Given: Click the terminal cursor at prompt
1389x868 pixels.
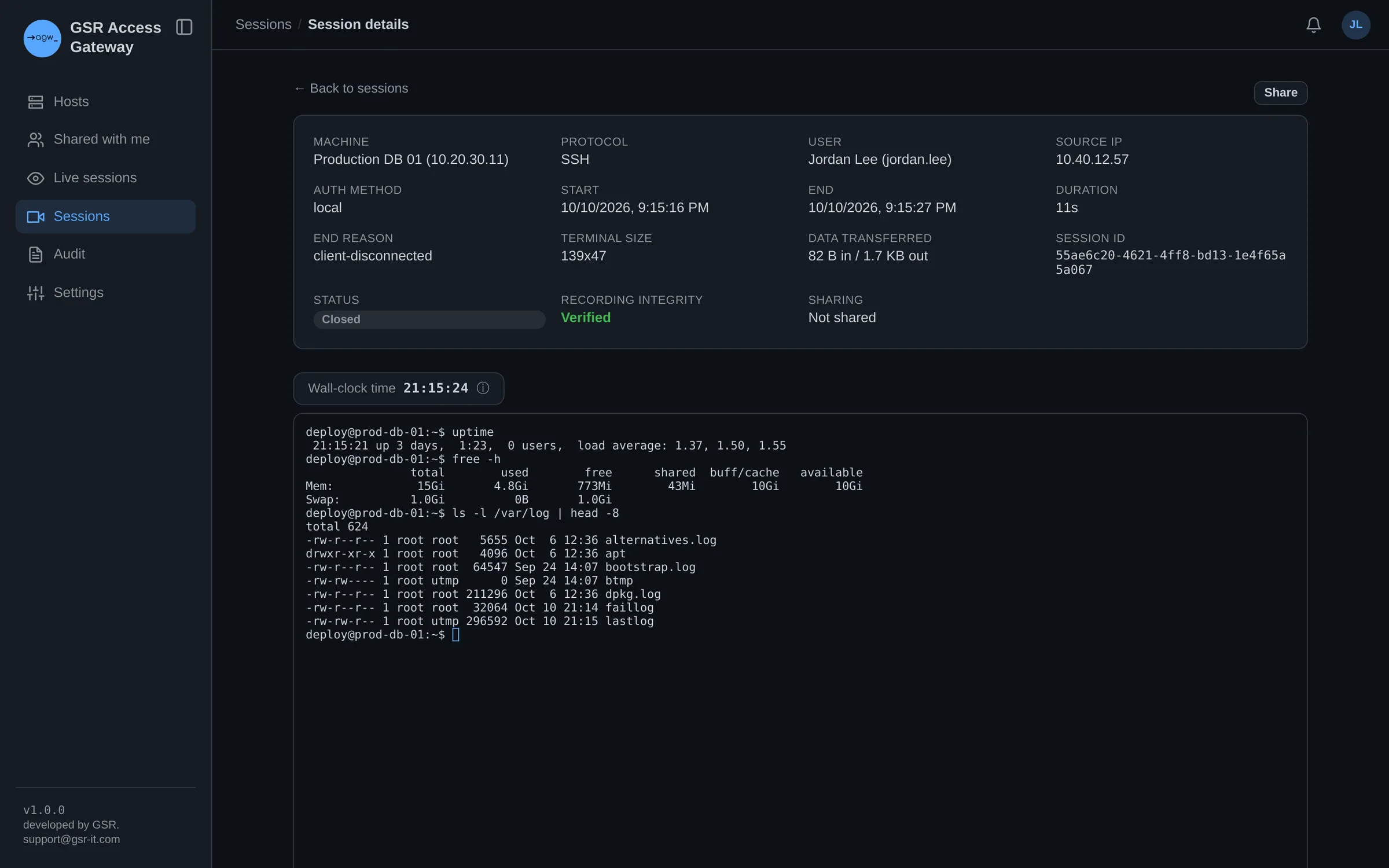Looking at the screenshot, I should 455,635.
